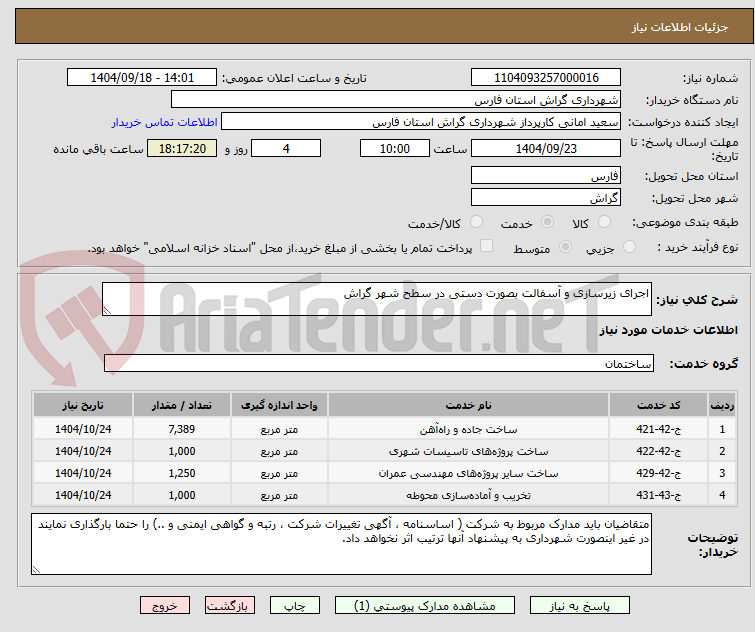Click the remaining time field 18:17:20
755x632 pixels.
coord(182,148)
